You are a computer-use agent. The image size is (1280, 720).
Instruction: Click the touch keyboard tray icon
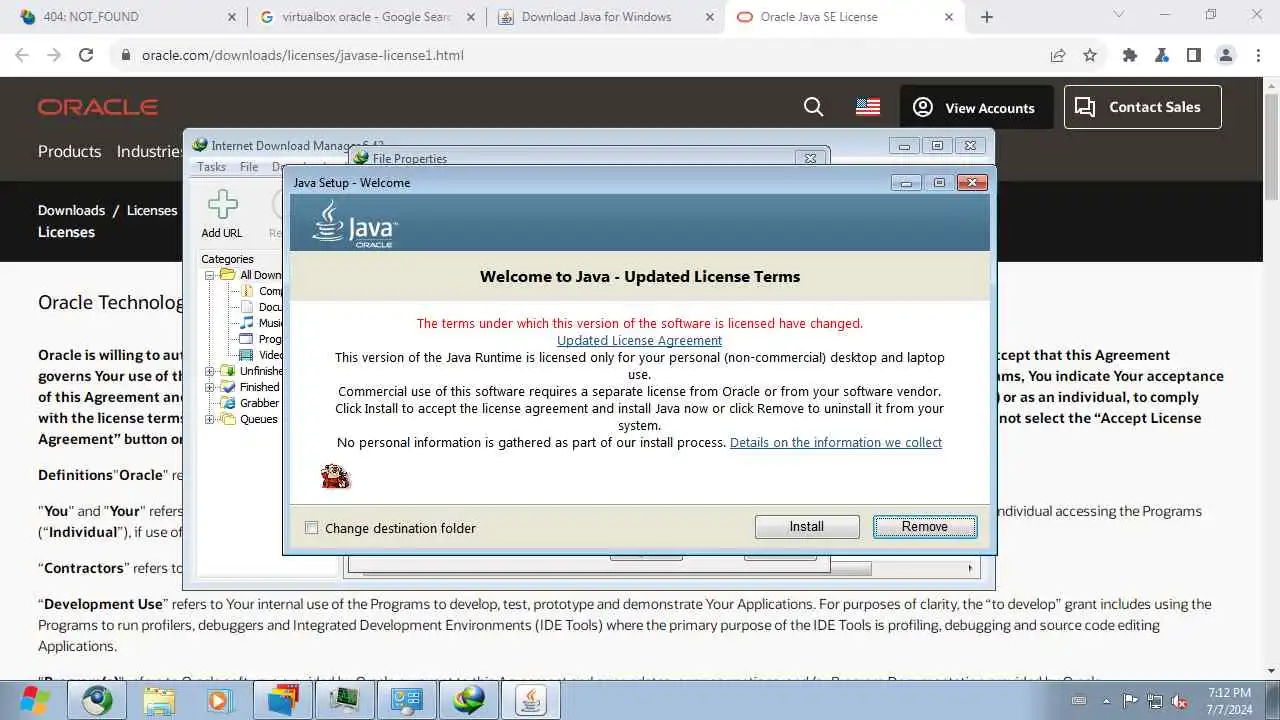[1080, 700]
